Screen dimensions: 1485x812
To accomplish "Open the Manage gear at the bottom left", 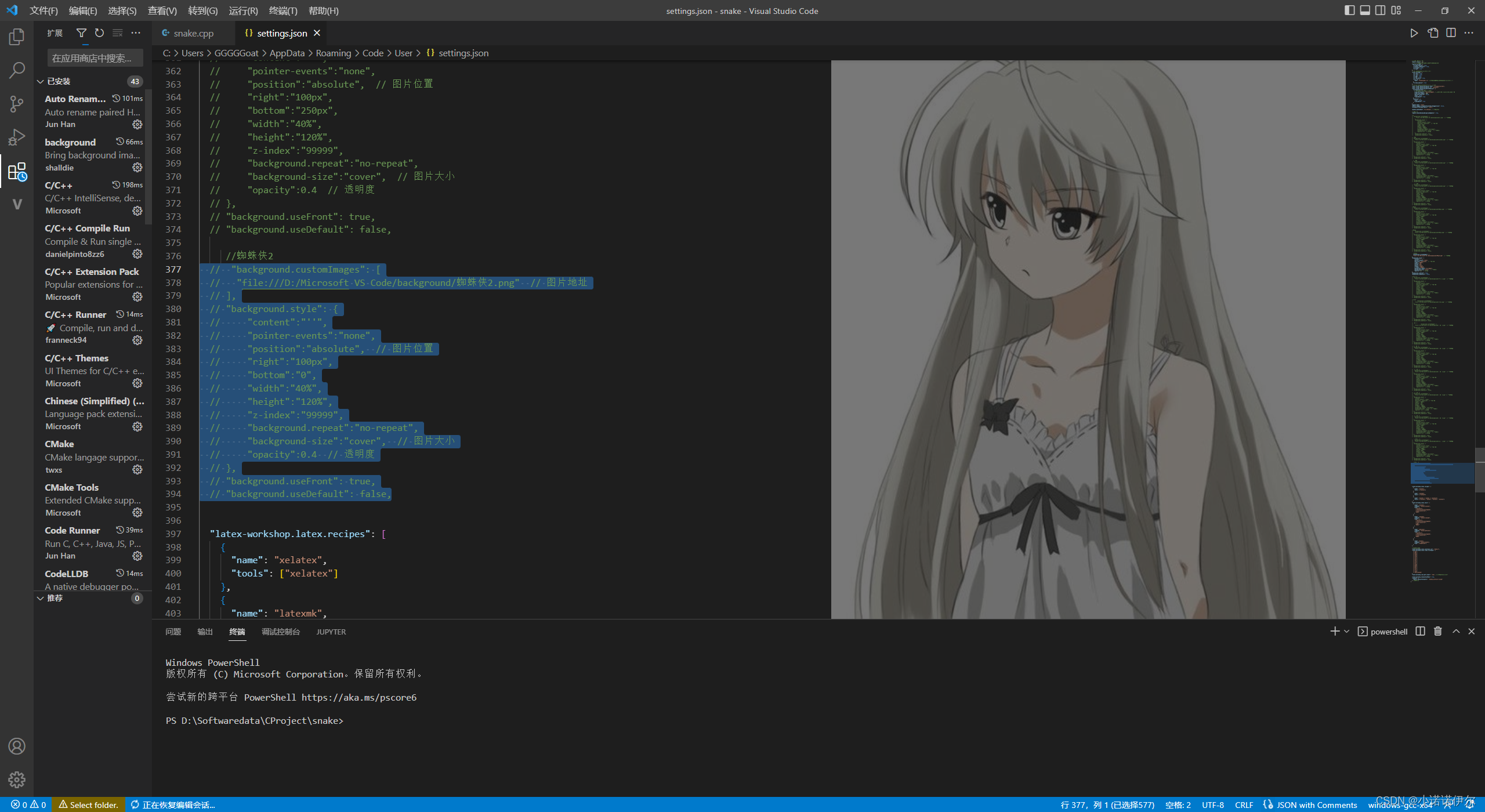I will (x=16, y=780).
